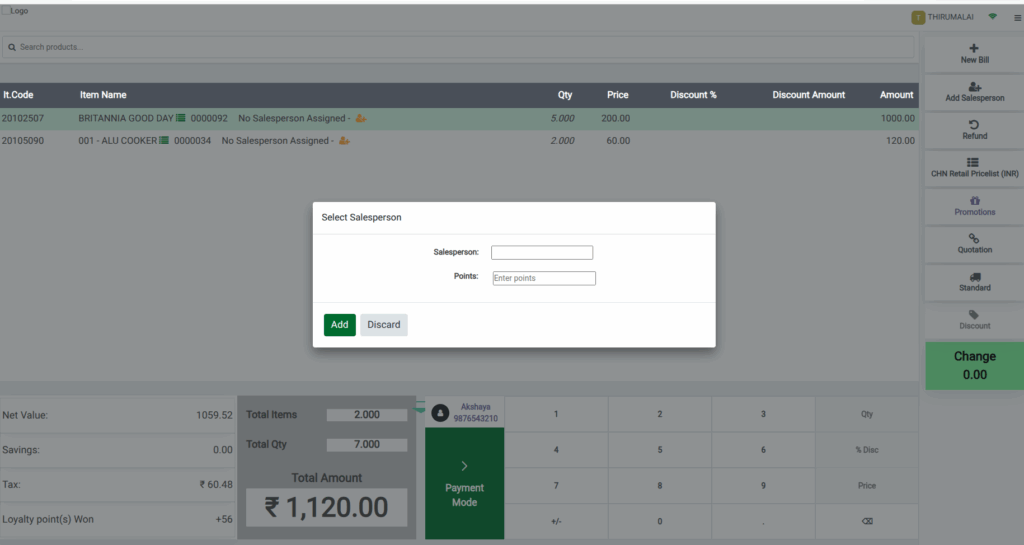Open the THIRUMALAI user profile
Screen dimensions: 1024x545
coord(942,17)
